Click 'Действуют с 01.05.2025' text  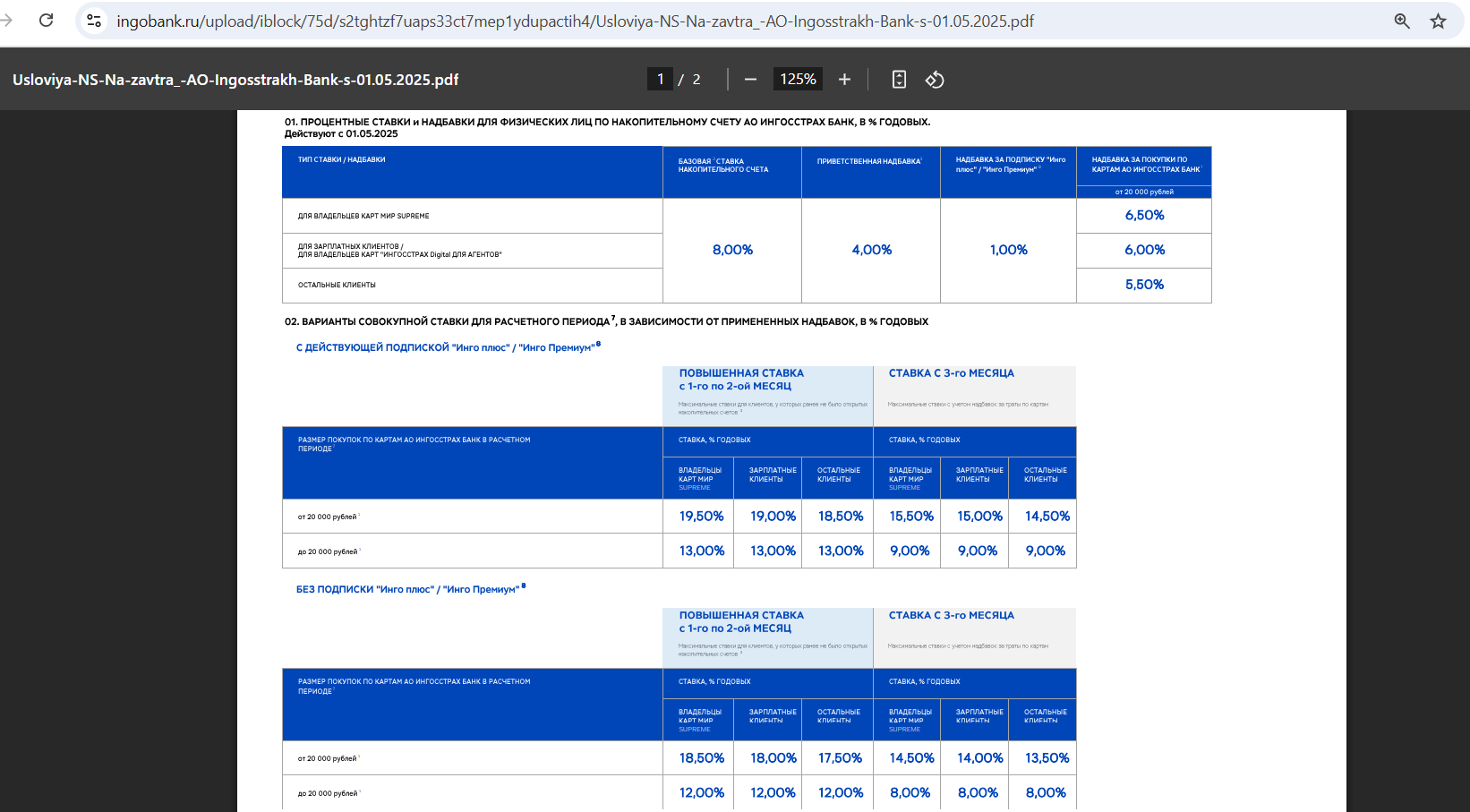coord(341,134)
